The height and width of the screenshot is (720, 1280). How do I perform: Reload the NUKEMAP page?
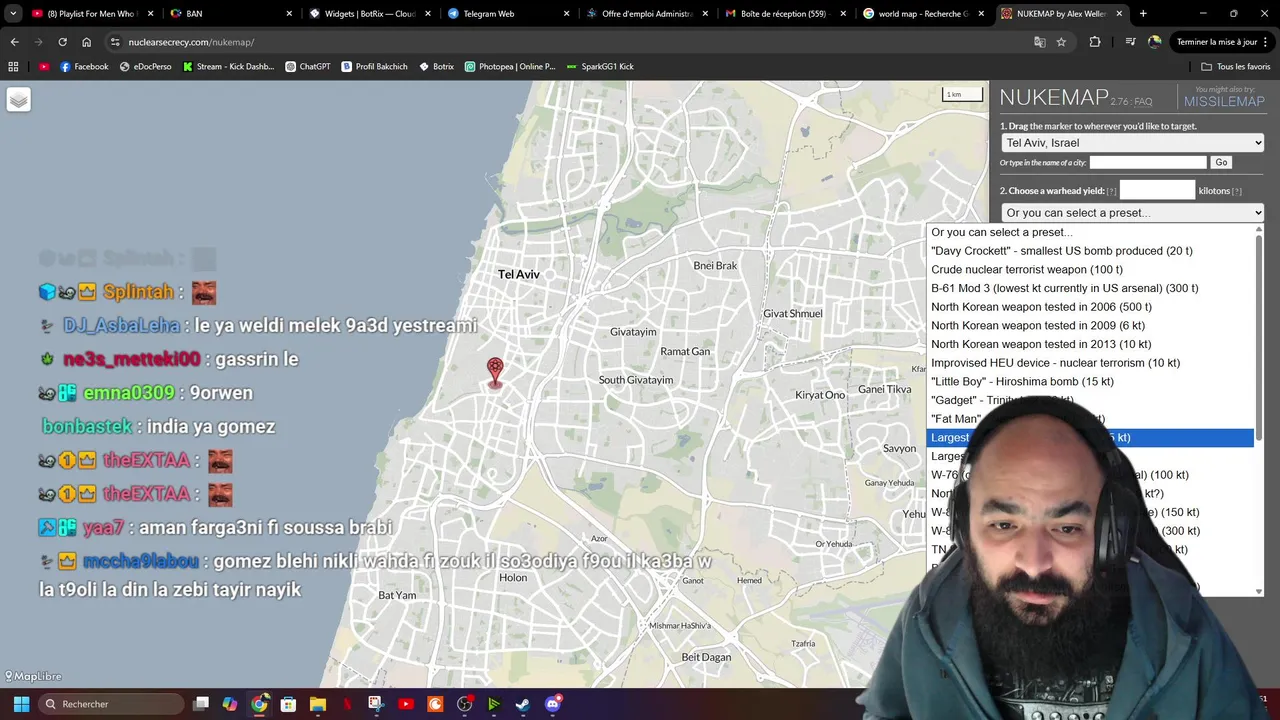[62, 42]
